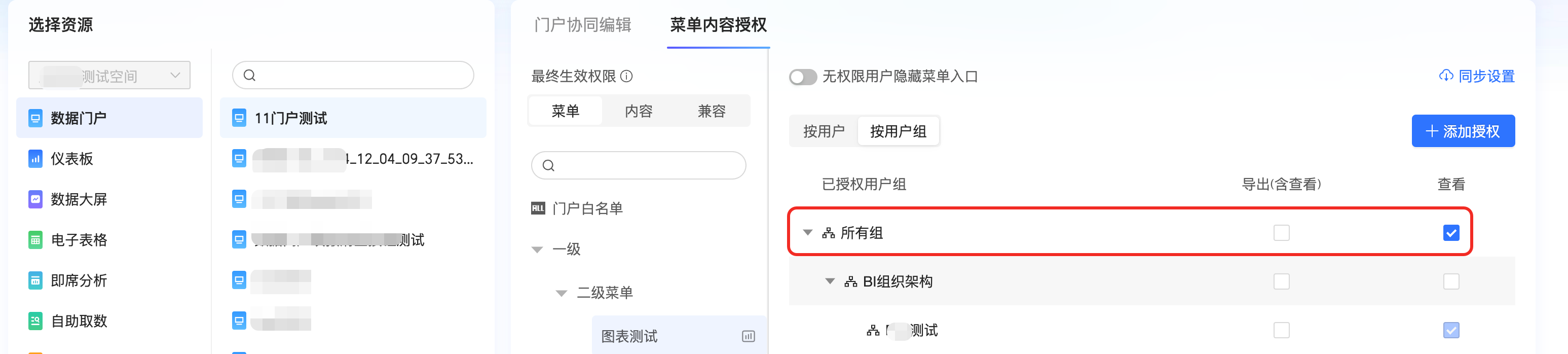Click the 即席分析 analysis icon
Viewport: 1568px width, 354px height.
click(x=35, y=281)
